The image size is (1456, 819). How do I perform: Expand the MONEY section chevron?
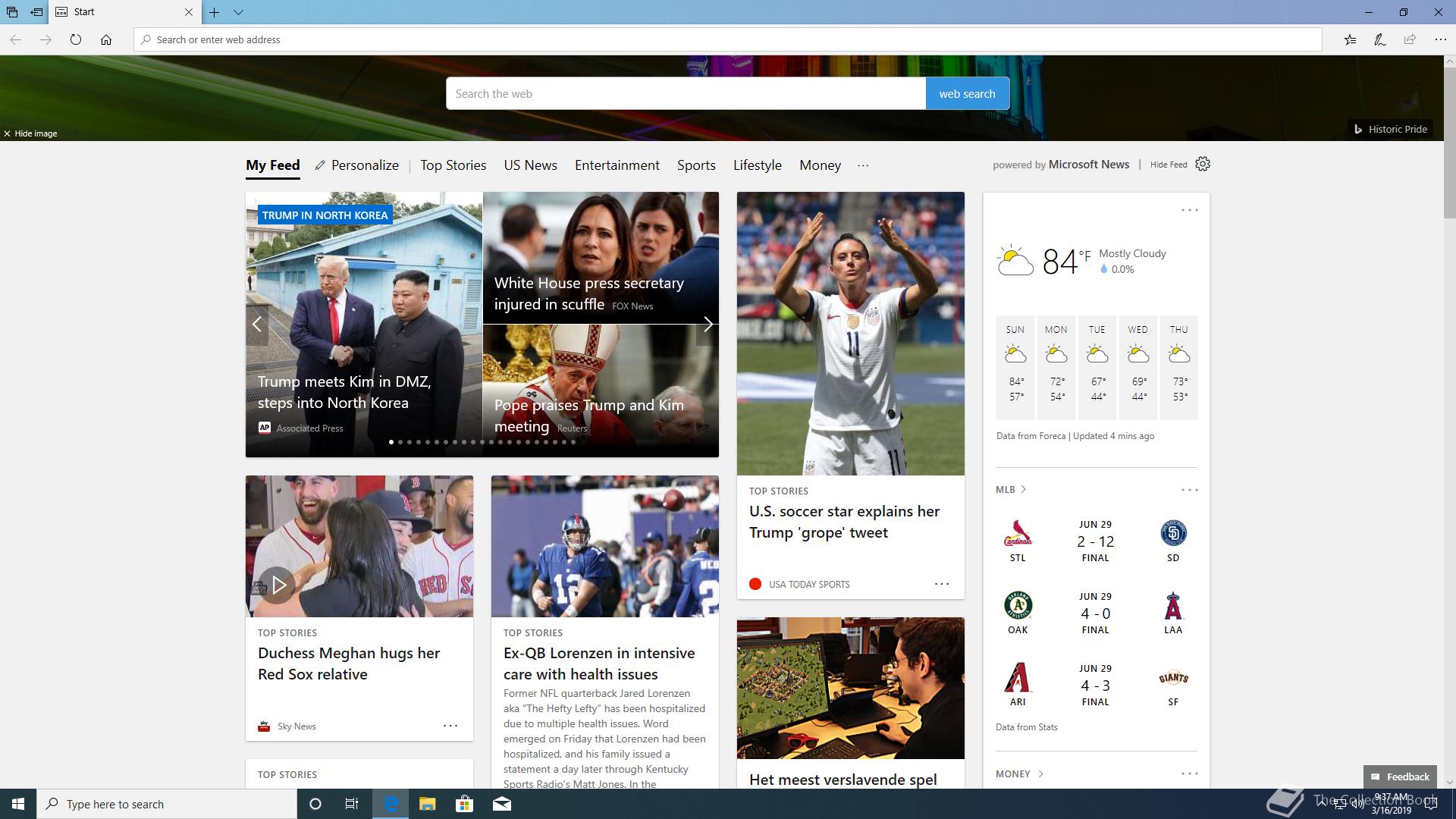(1040, 773)
